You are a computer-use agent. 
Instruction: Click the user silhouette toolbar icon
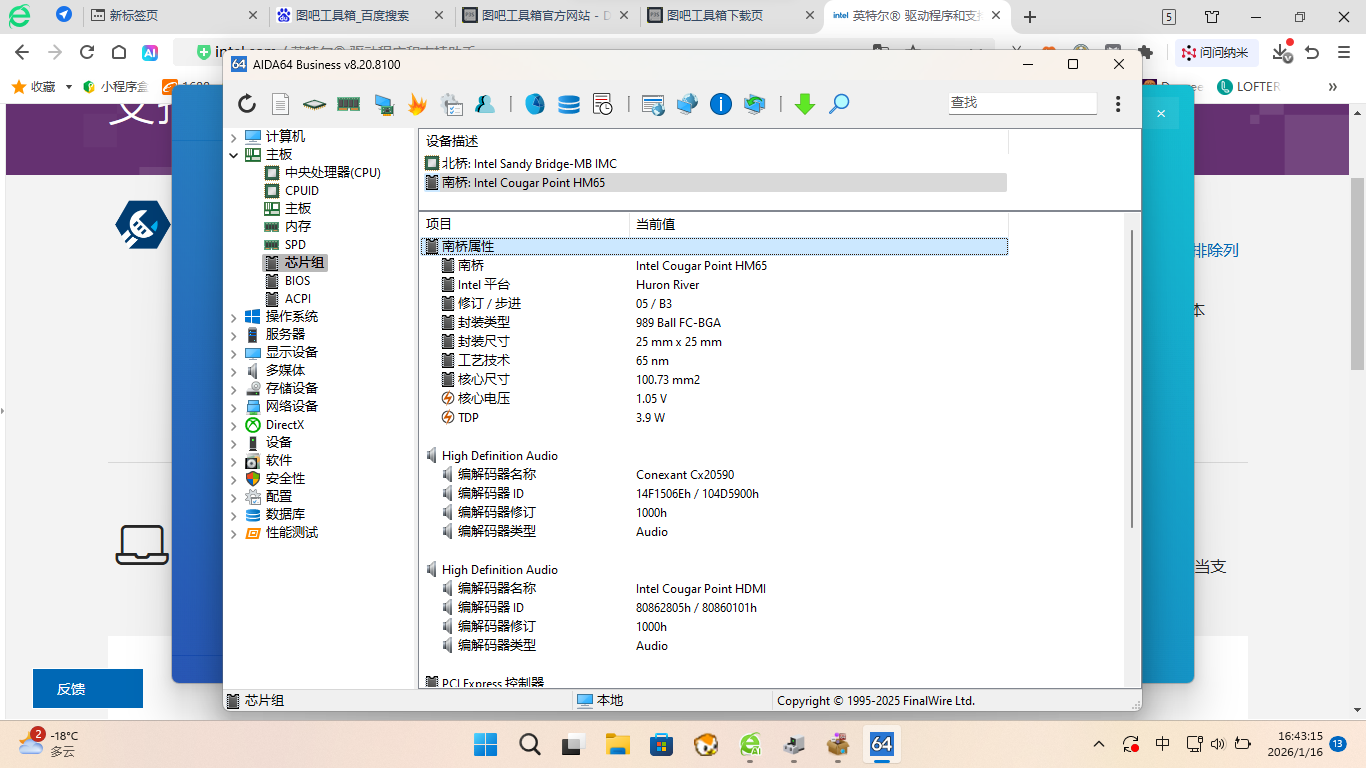[485, 104]
